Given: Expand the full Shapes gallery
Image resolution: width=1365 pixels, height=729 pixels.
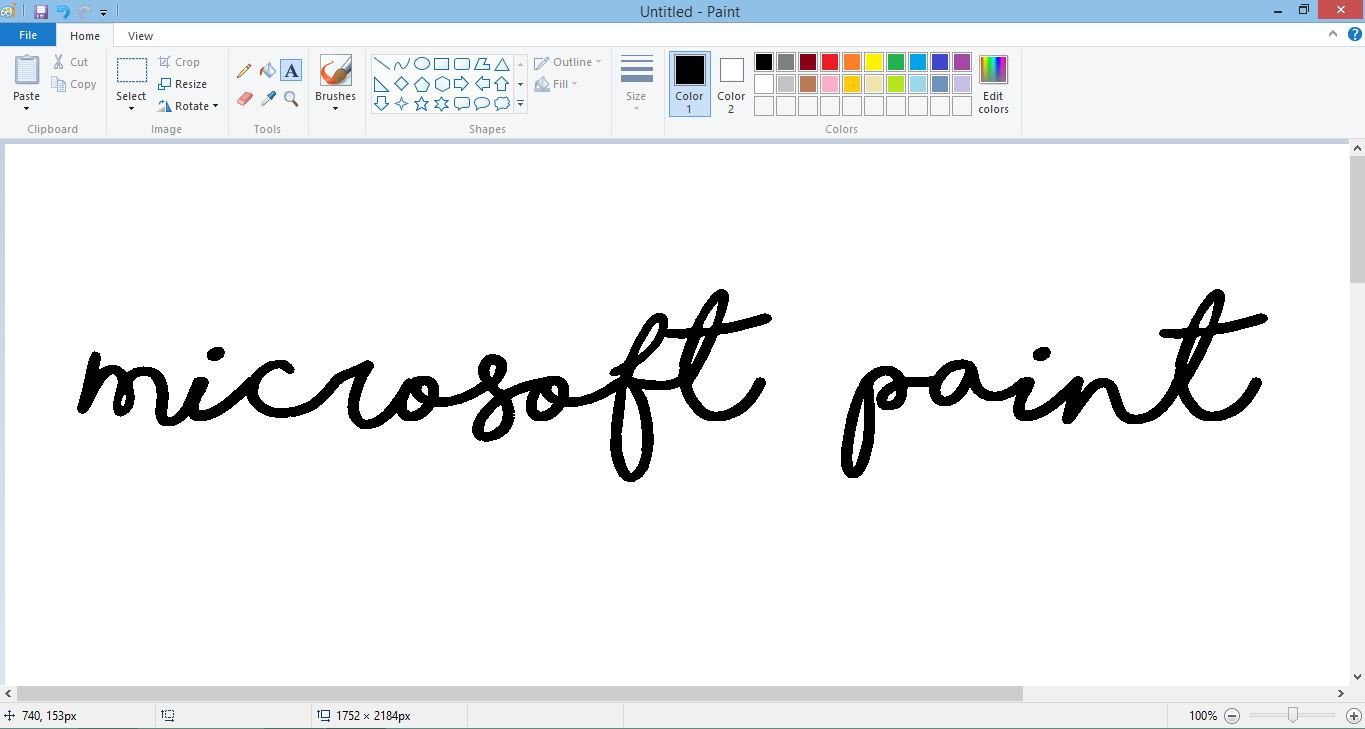Looking at the screenshot, I should pyautogui.click(x=520, y=104).
